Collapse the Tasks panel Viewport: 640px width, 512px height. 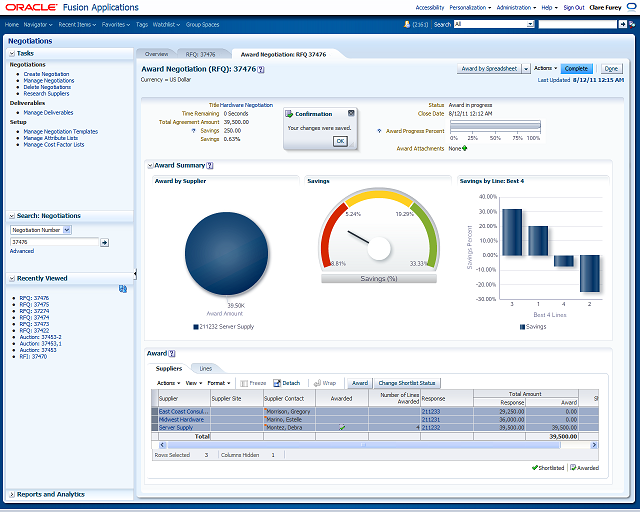click(12, 53)
